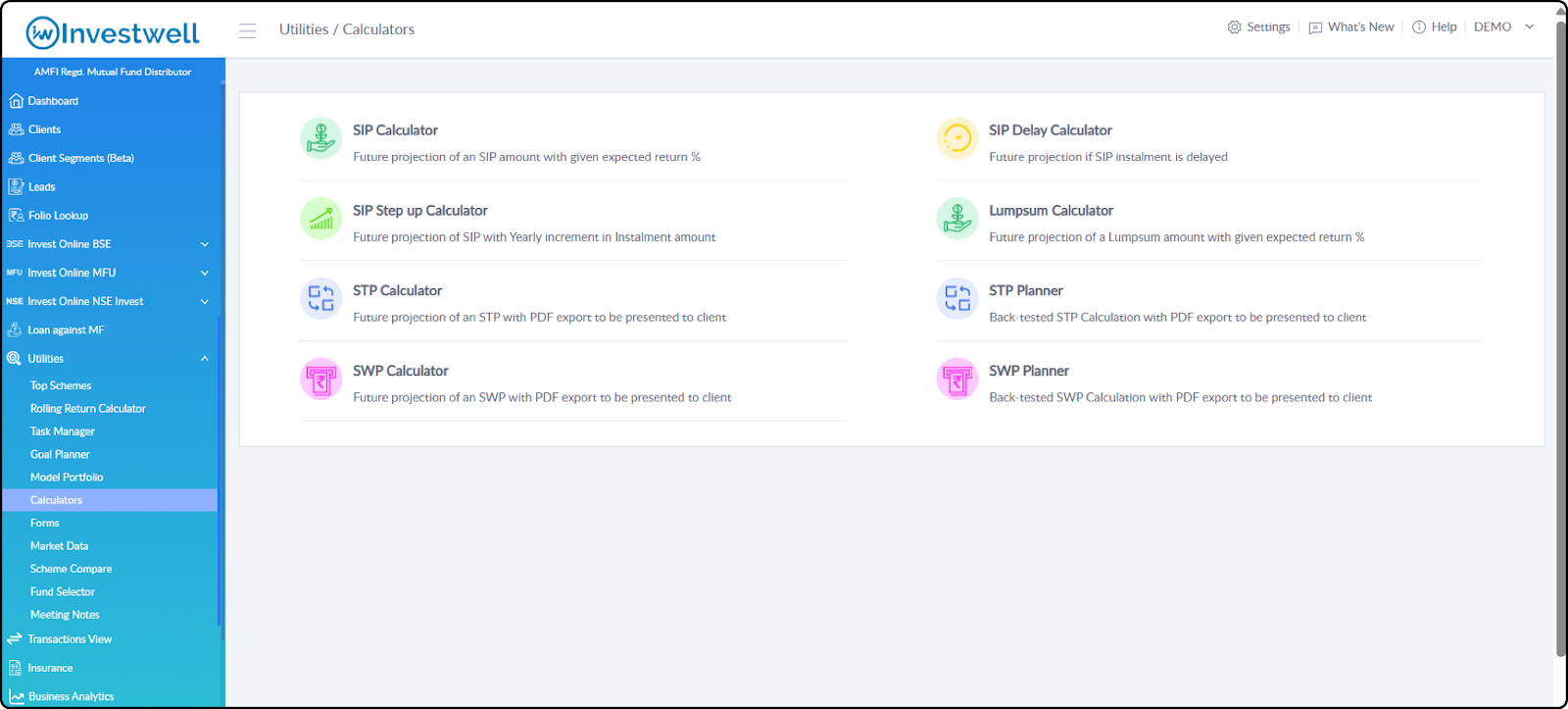This screenshot has width=1568, height=709.
Task: Click the What's New text link
Action: (x=1361, y=27)
